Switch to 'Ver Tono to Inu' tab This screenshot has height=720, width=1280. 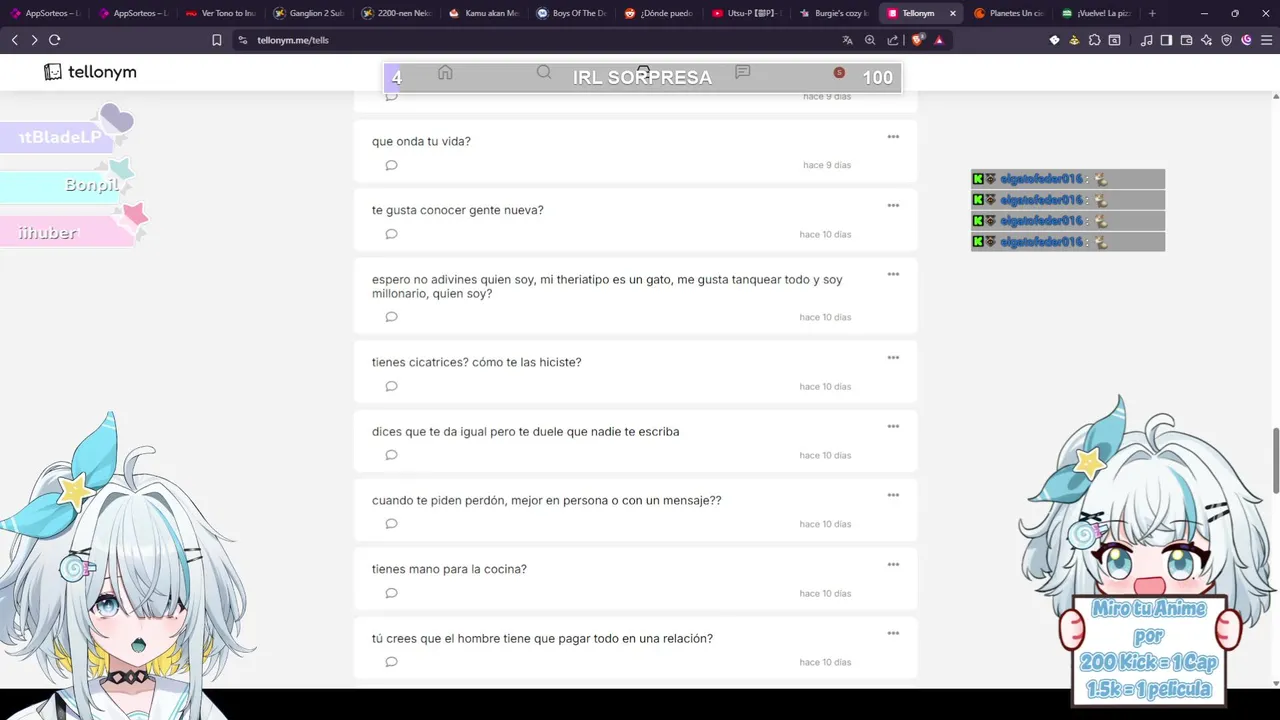(220, 13)
